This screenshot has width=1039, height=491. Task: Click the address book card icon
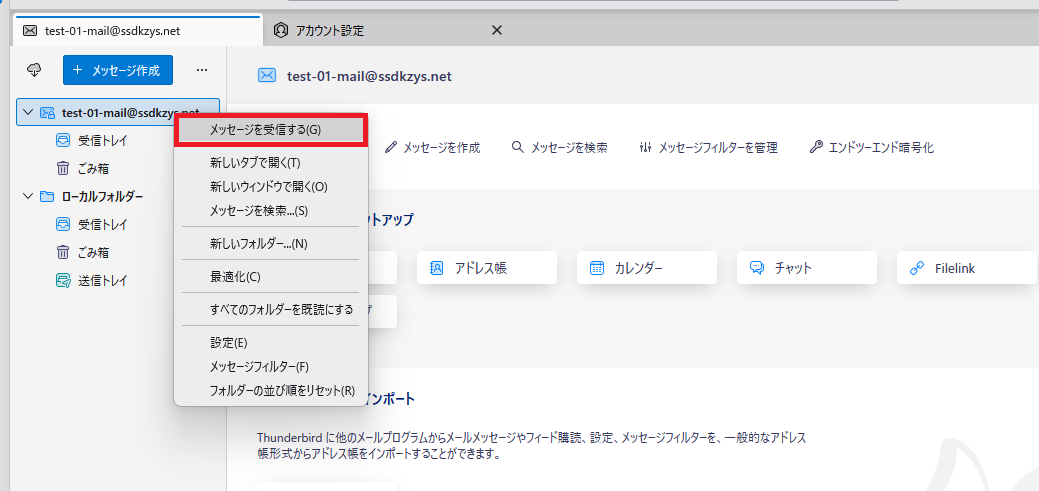tap(436, 268)
